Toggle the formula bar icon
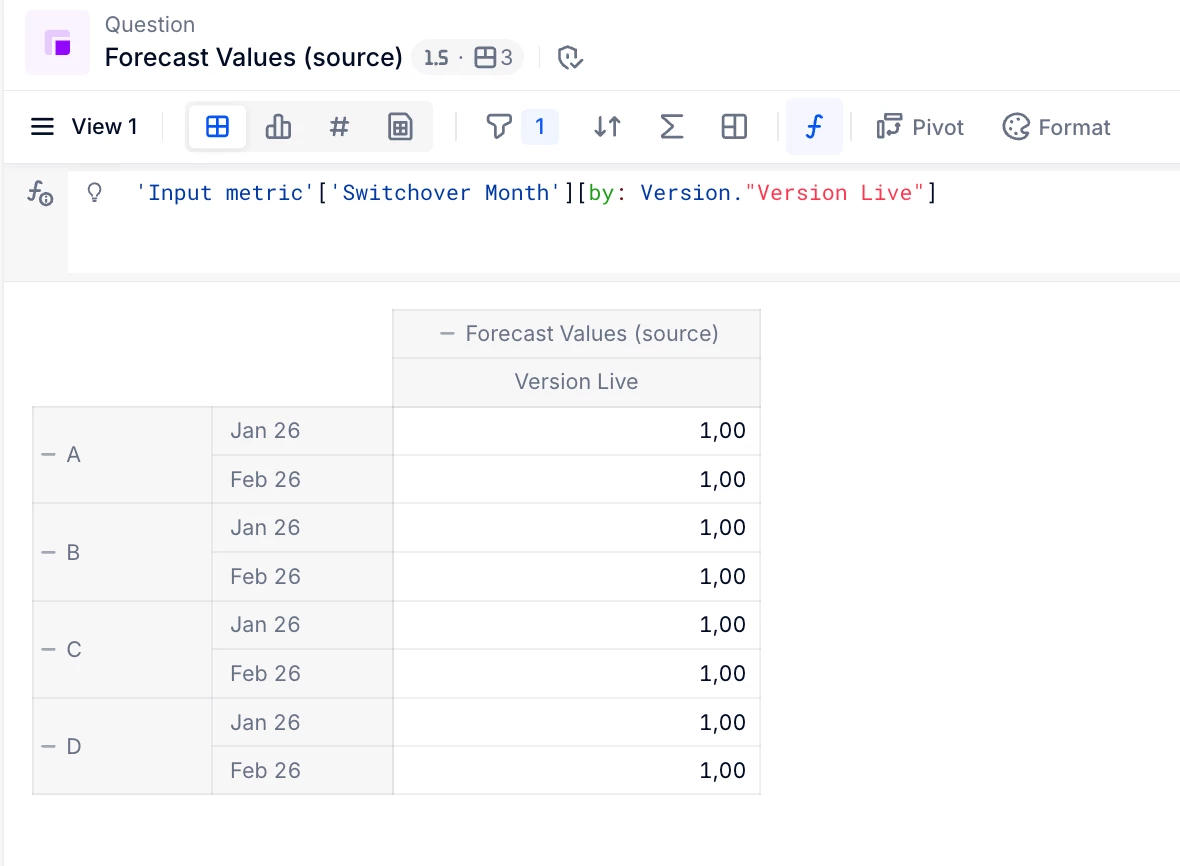Image resolution: width=1180 pixels, height=866 pixels. [x=814, y=127]
